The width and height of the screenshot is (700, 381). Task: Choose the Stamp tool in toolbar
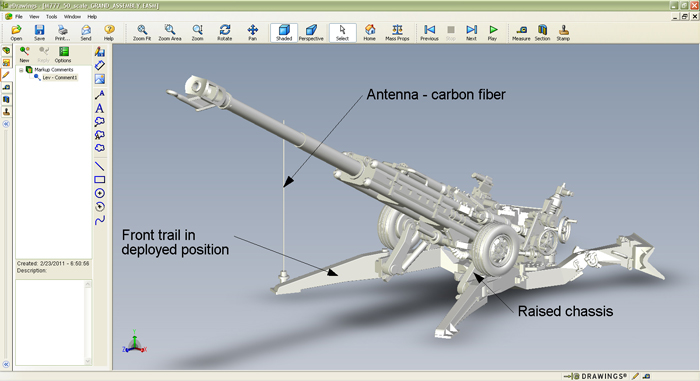point(563,33)
